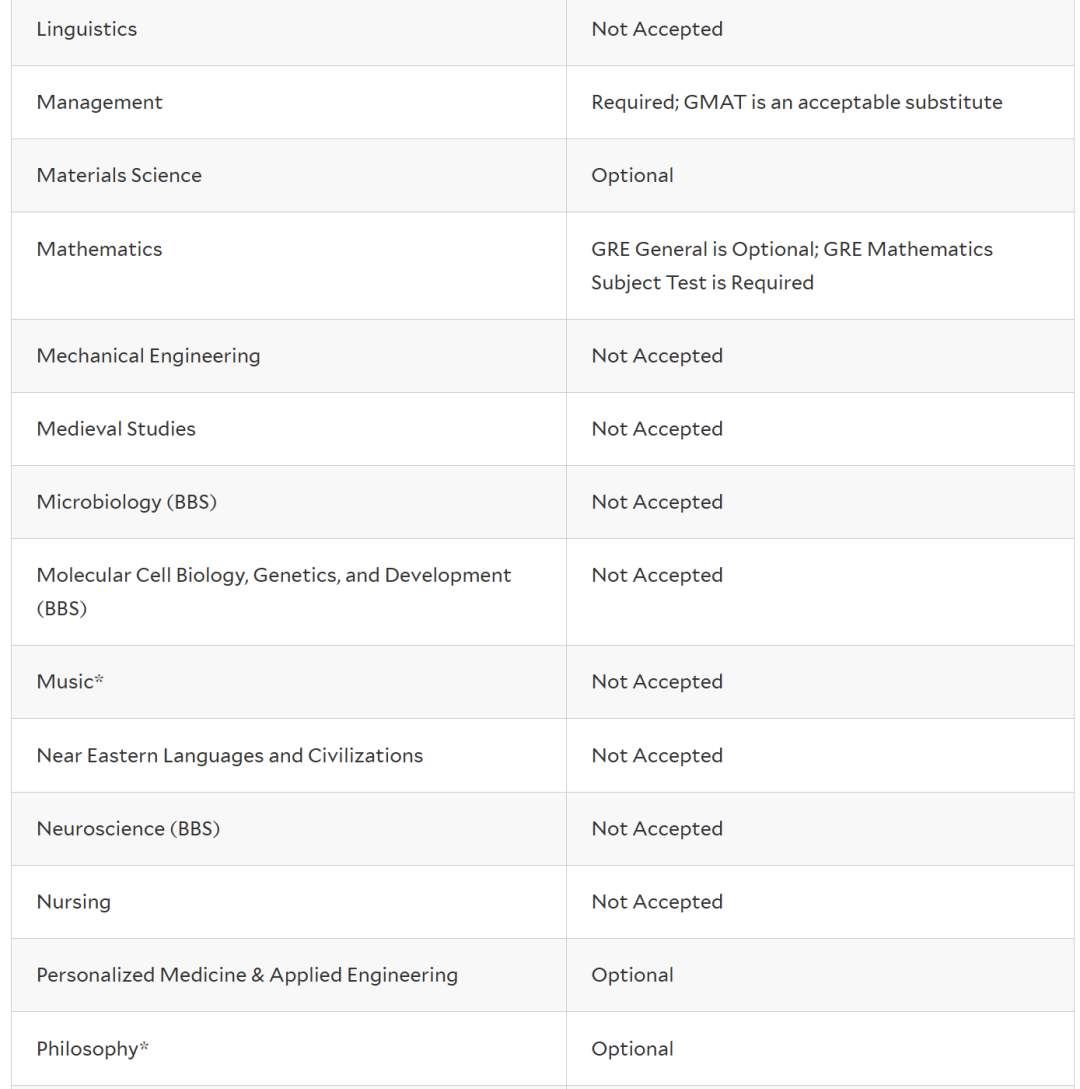The height and width of the screenshot is (1089, 1080).
Task: Select the Philosophy* program entry
Action: pos(92,1049)
